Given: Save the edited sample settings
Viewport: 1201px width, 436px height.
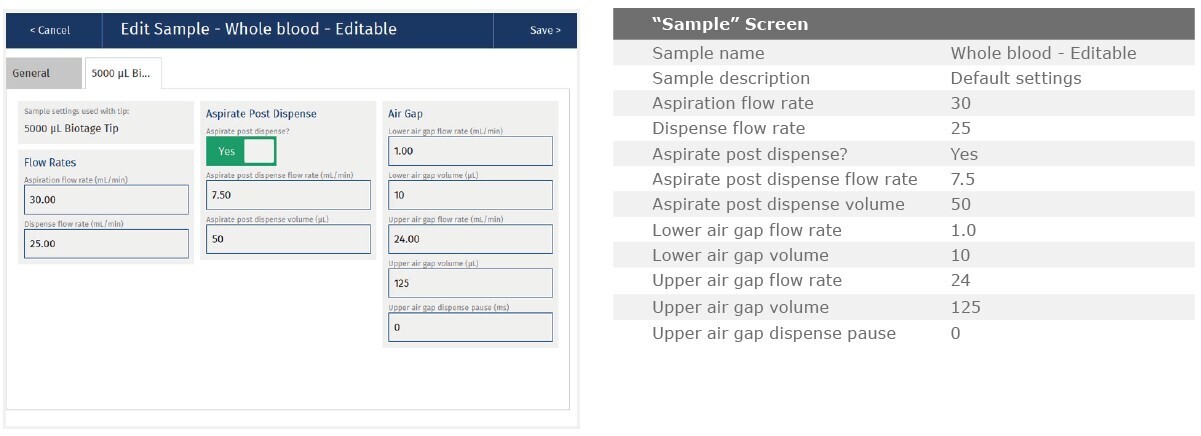Looking at the screenshot, I should pos(545,30).
